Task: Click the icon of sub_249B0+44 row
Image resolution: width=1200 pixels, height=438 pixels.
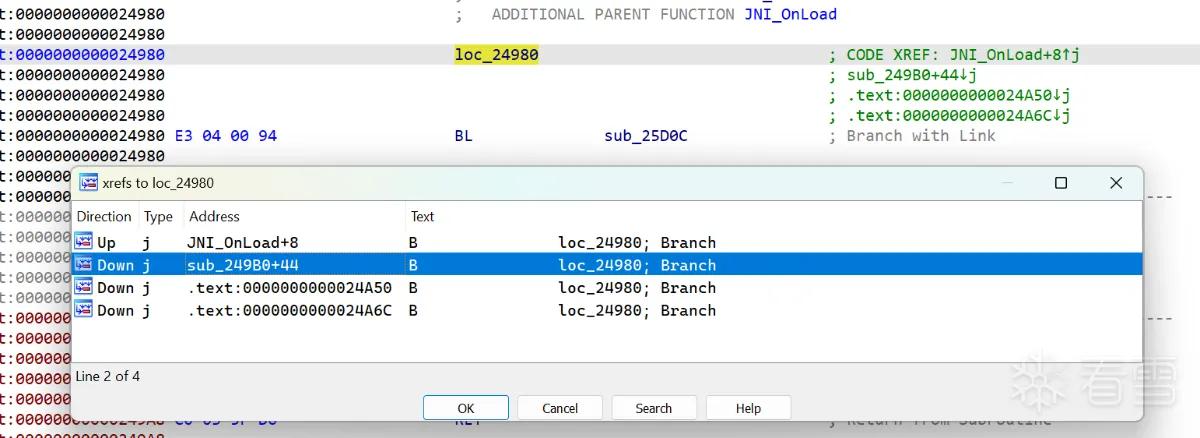Action: tap(83, 265)
